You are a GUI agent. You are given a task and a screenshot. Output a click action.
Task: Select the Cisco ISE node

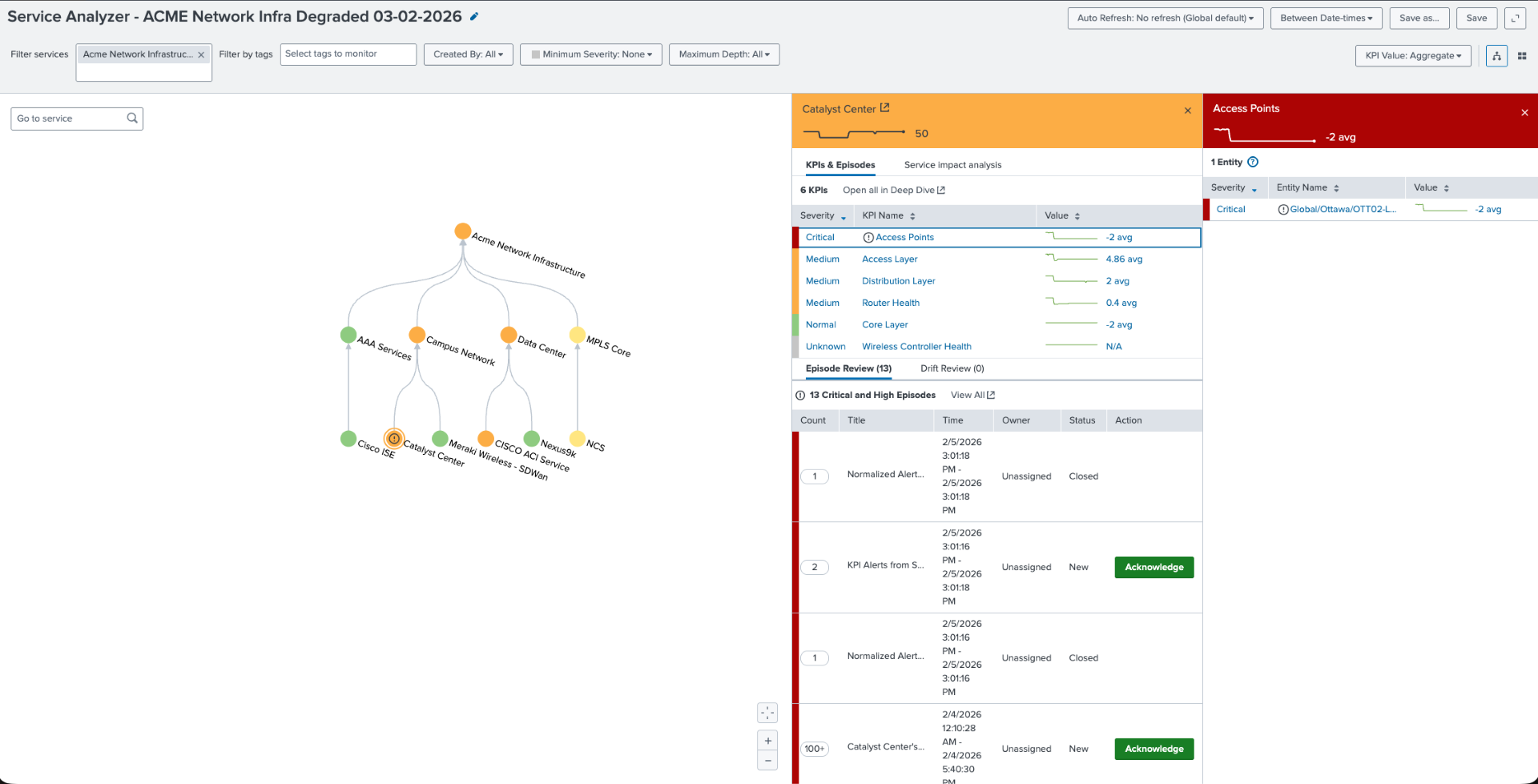point(348,439)
